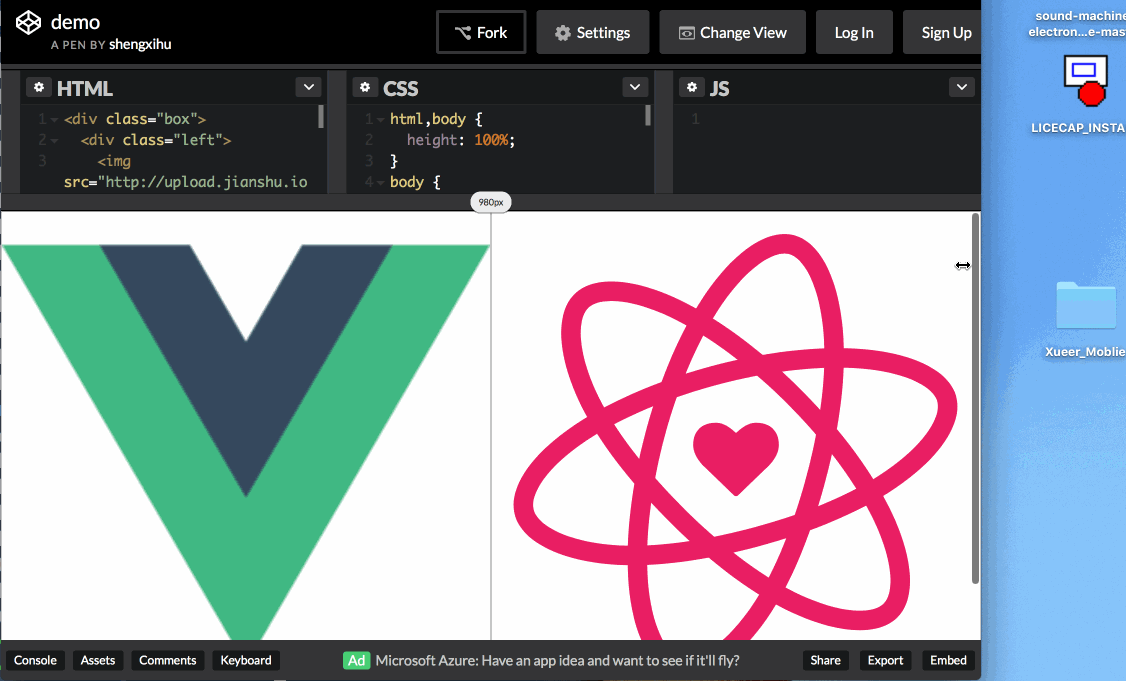
Task: Open author shengxihu profile link
Action: tap(140, 45)
